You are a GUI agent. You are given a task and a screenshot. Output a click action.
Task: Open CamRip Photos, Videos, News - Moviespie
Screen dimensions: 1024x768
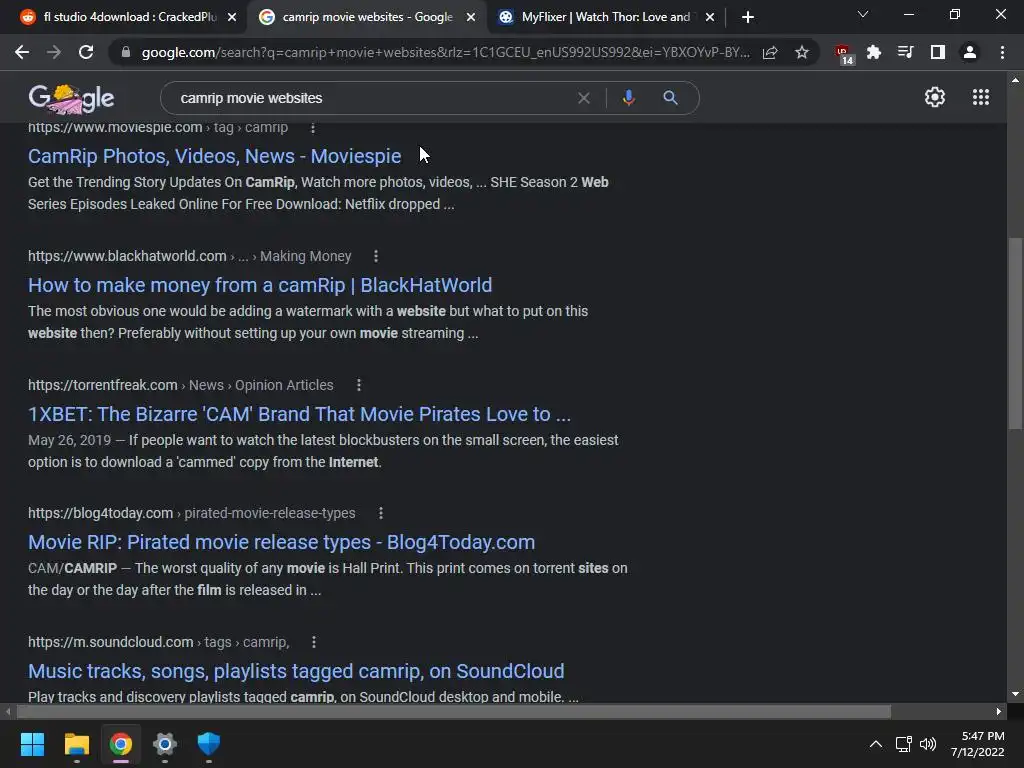[214, 156]
